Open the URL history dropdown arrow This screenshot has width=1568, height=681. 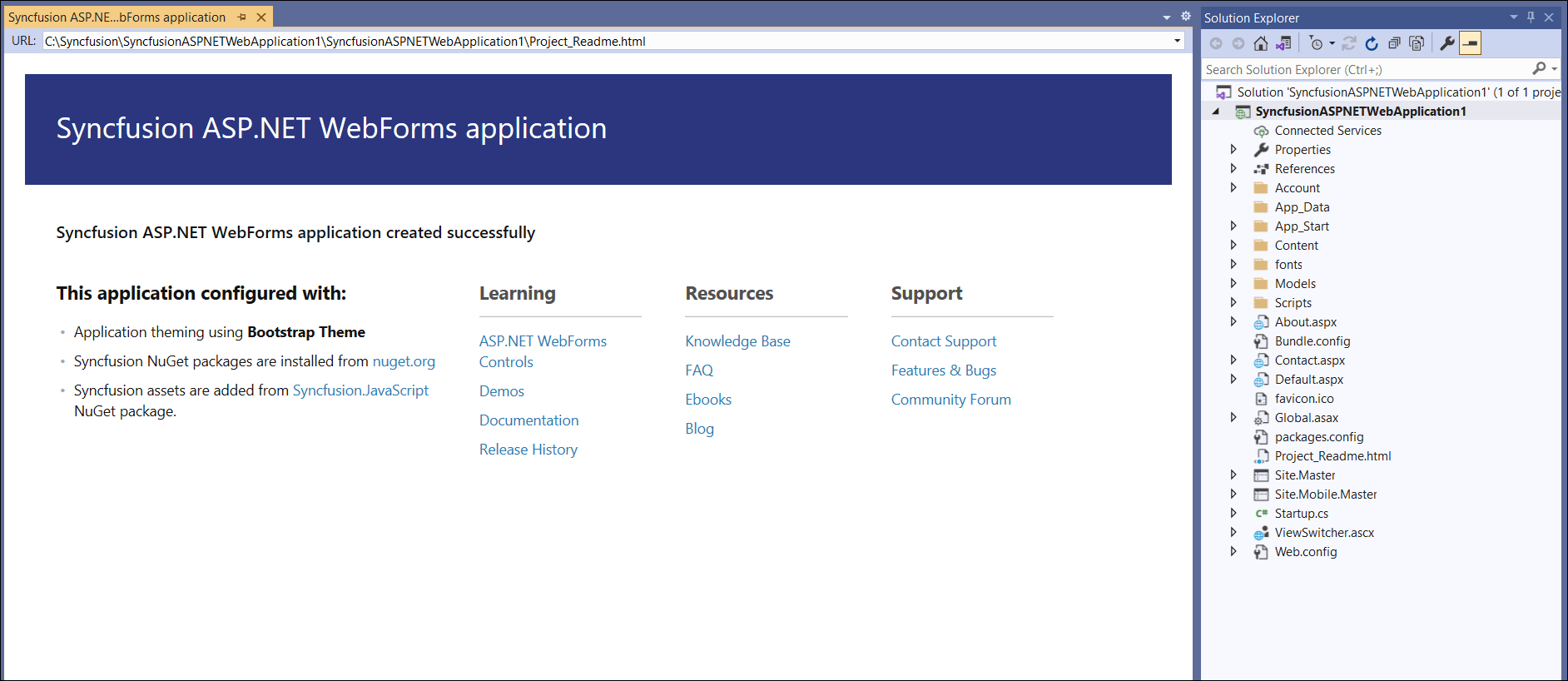coord(1177,41)
